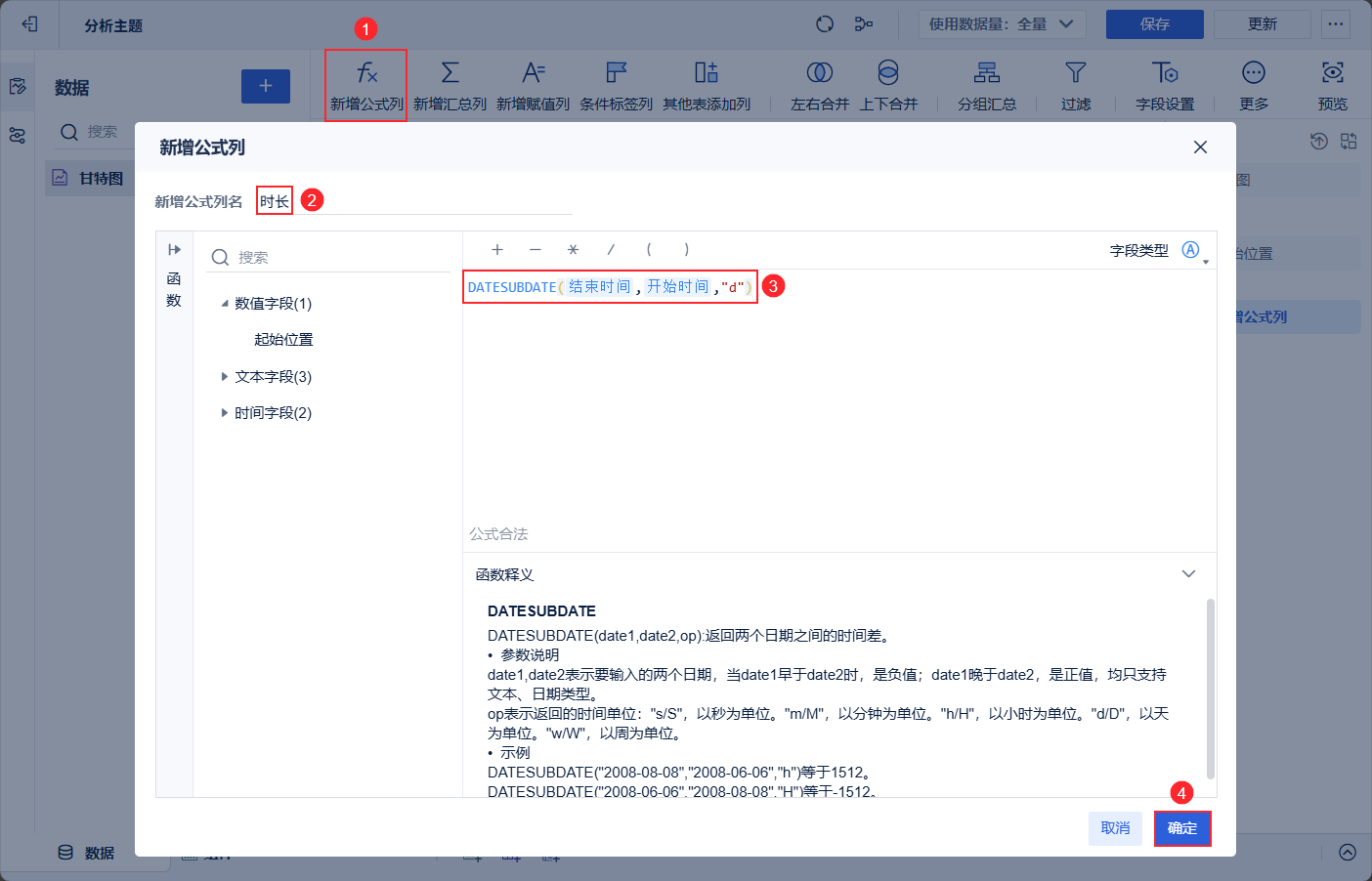Click the 函数 vertical tab label
Image resolution: width=1372 pixels, height=881 pixels.
[x=174, y=289]
